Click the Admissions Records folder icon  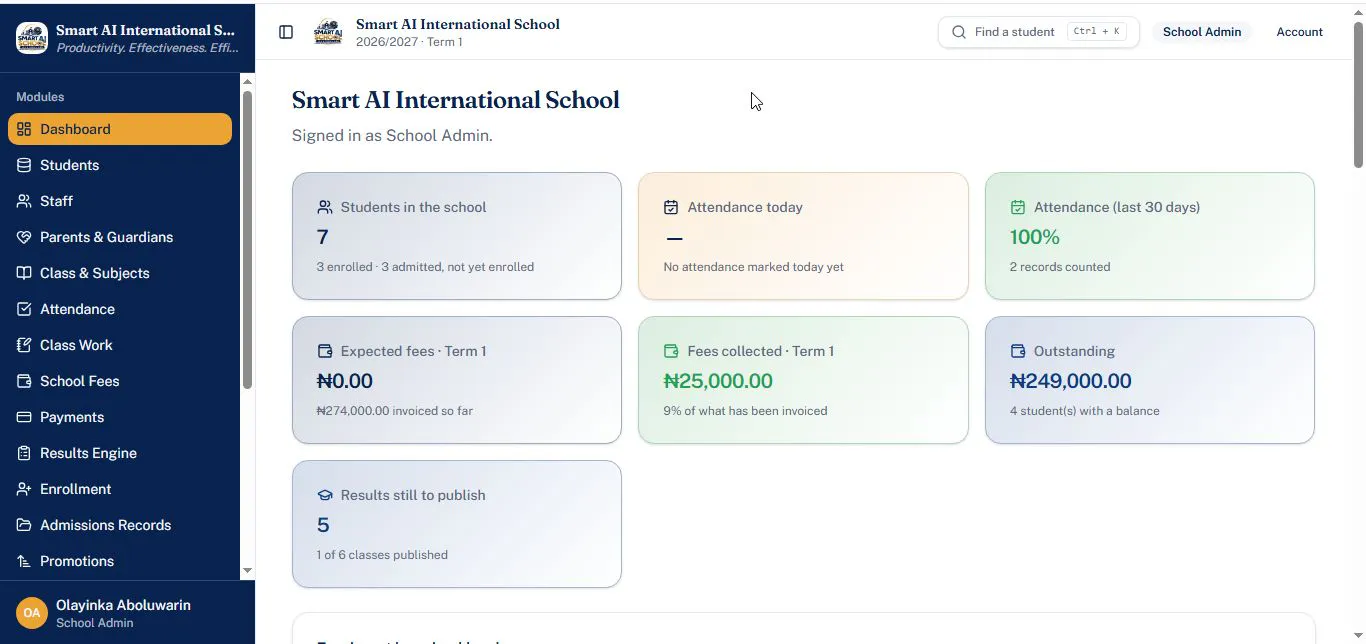click(x=24, y=525)
